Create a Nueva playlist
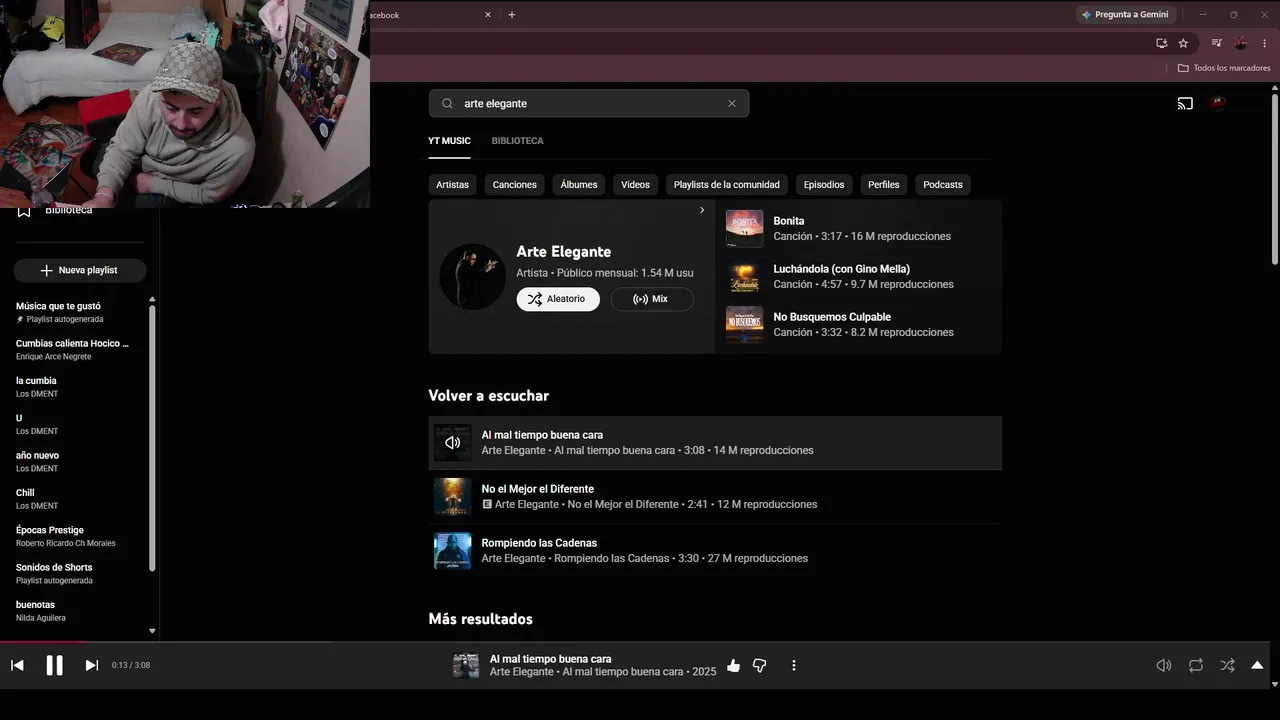This screenshot has width=1280, height=720. click(x=80, y=270)
